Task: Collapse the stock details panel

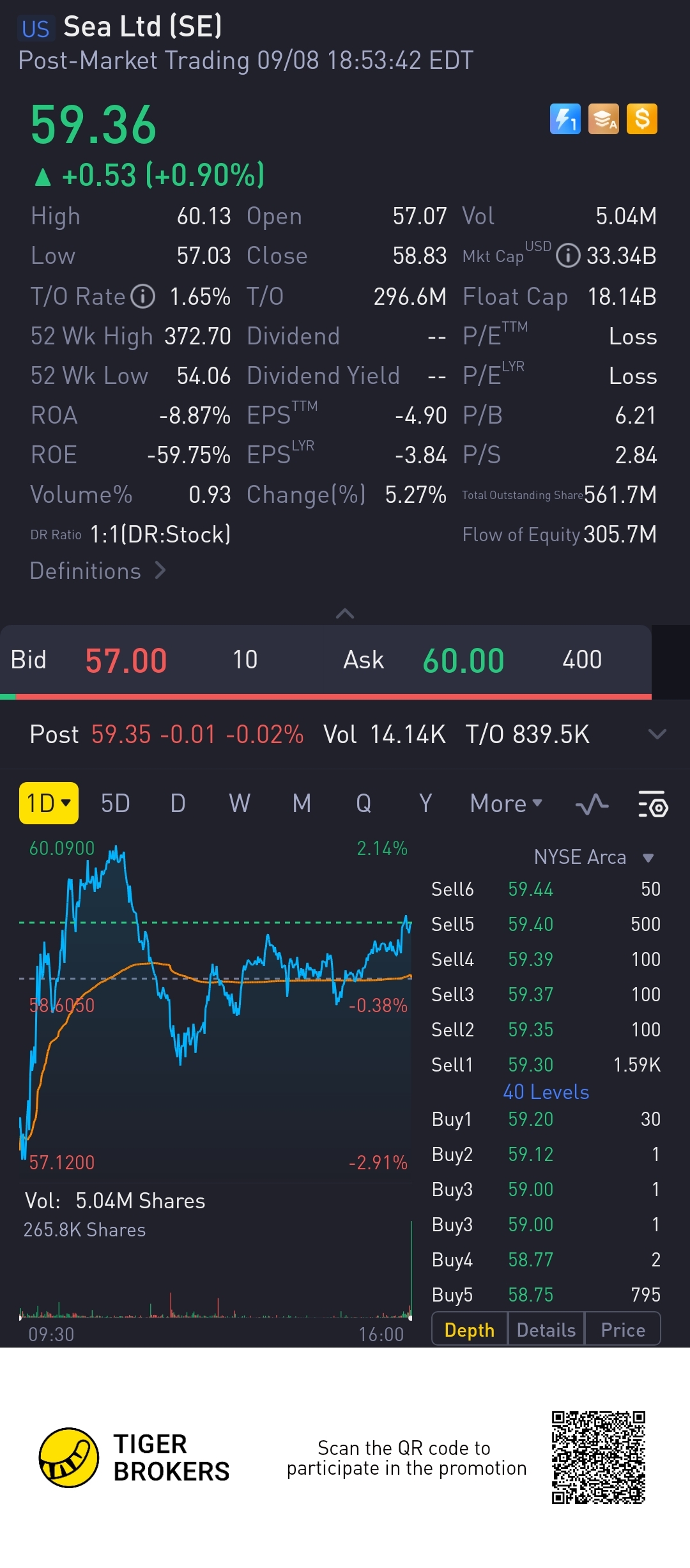Action: click(x=345, y=614)
